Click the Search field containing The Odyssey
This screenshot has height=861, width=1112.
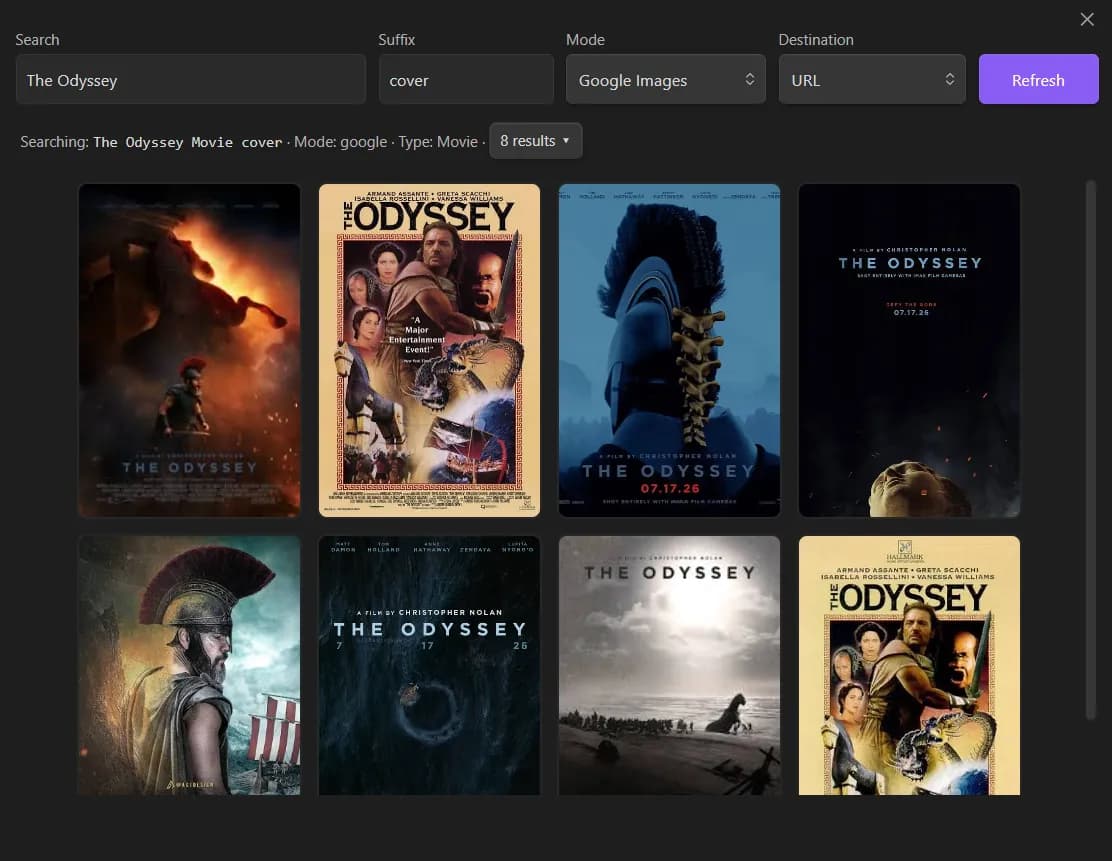pos(191,79)
